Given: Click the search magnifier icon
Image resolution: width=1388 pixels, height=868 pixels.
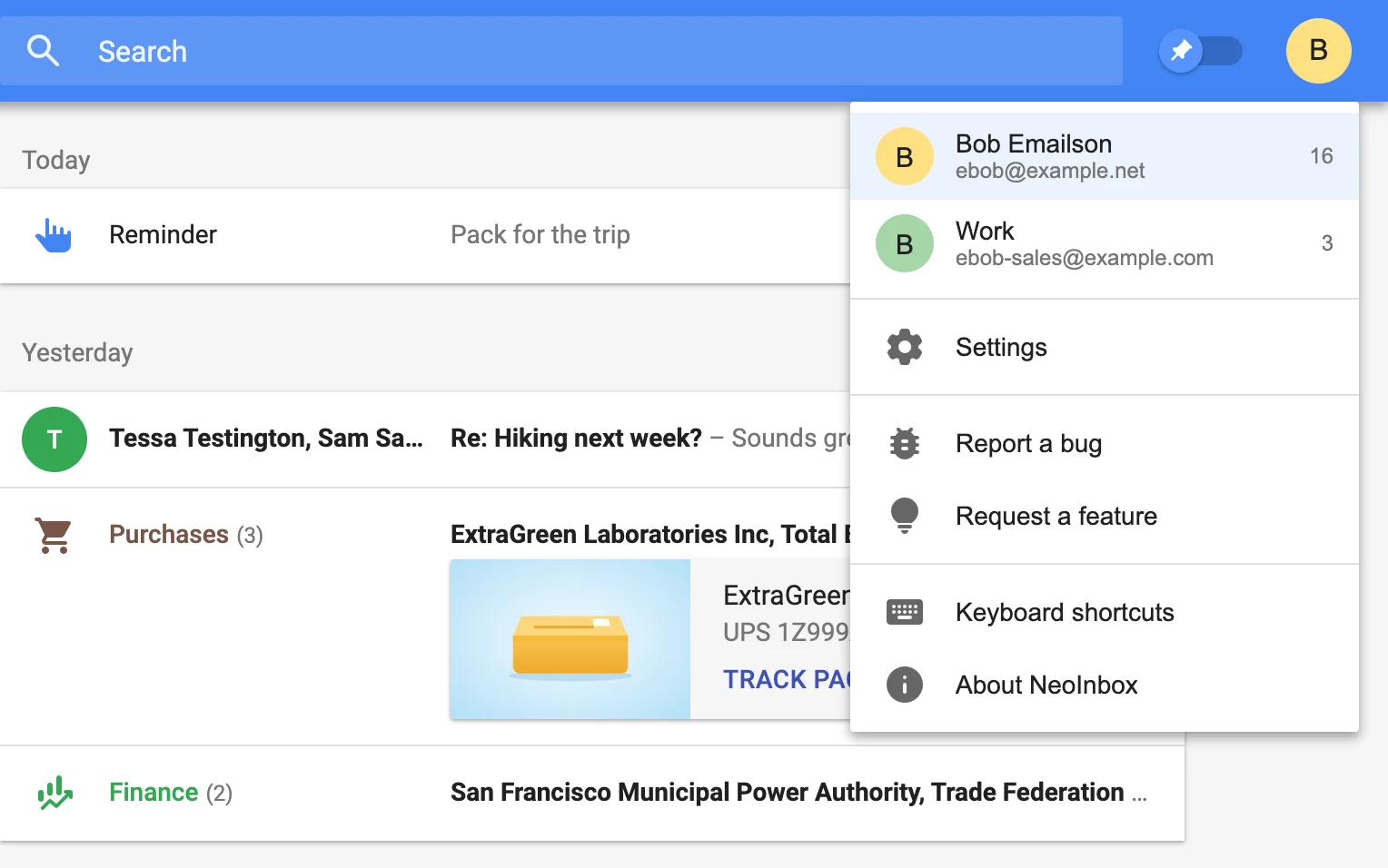Looking at the screenshot, I should point(43,51).
